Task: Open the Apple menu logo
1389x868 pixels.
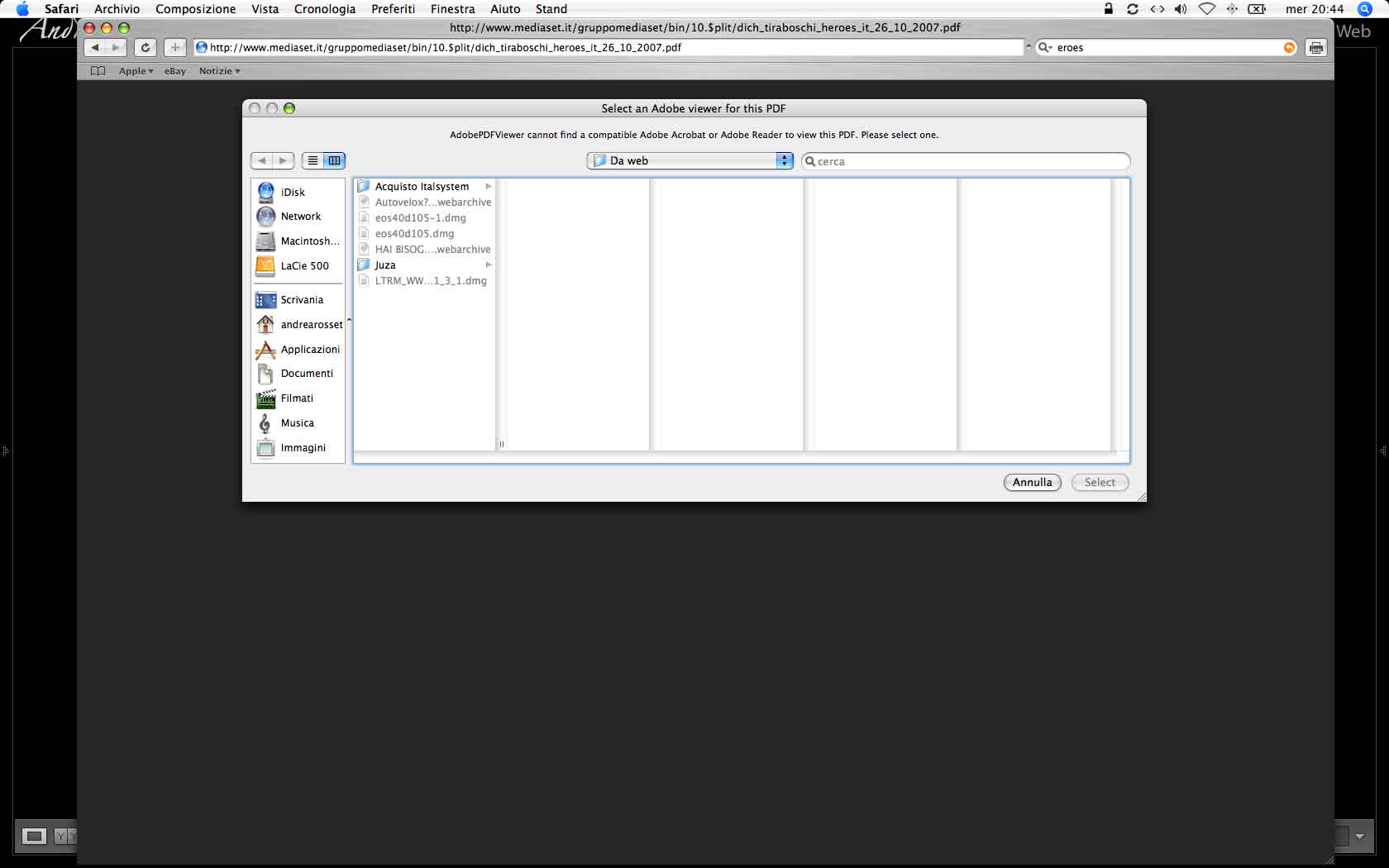Action: (x=22, y=9)
